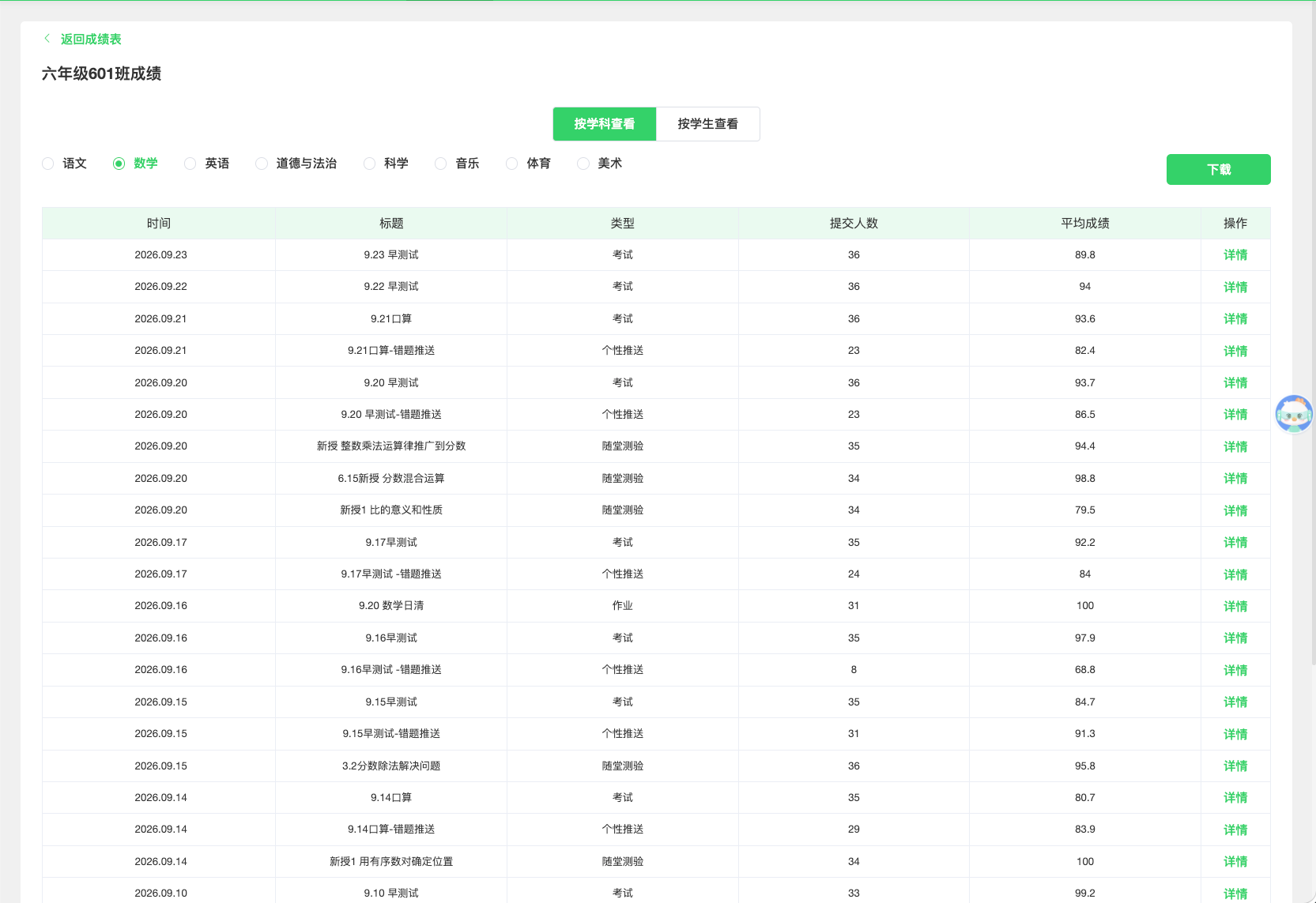Click the 作业 type cell
1316x903 pixels.
pyautogui.click(x=623, y=605)
